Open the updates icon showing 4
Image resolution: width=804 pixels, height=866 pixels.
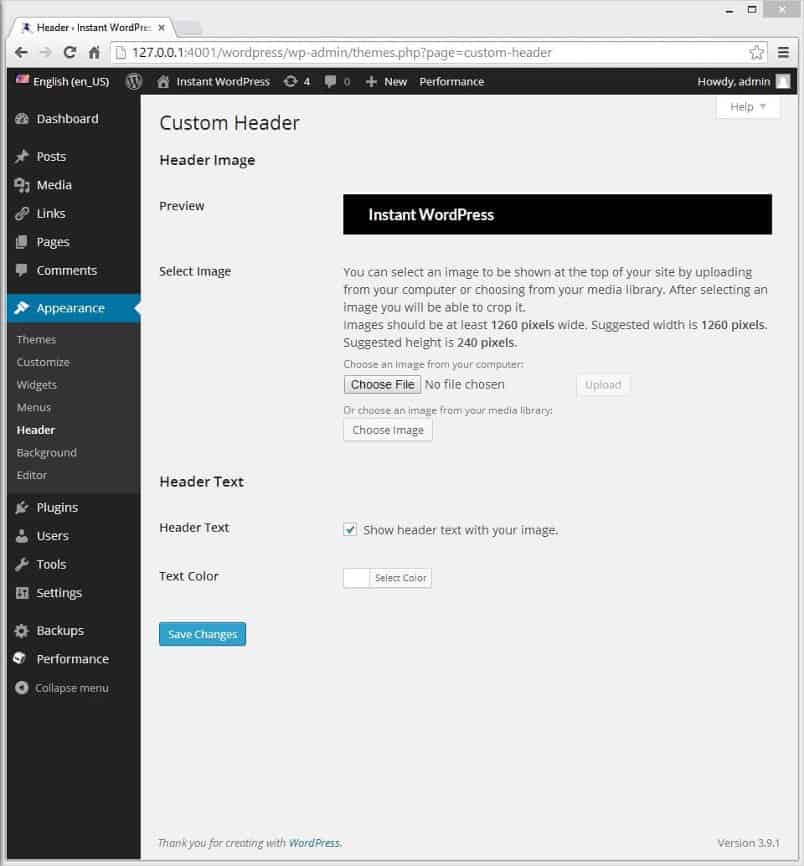click(x=297, y=82)
